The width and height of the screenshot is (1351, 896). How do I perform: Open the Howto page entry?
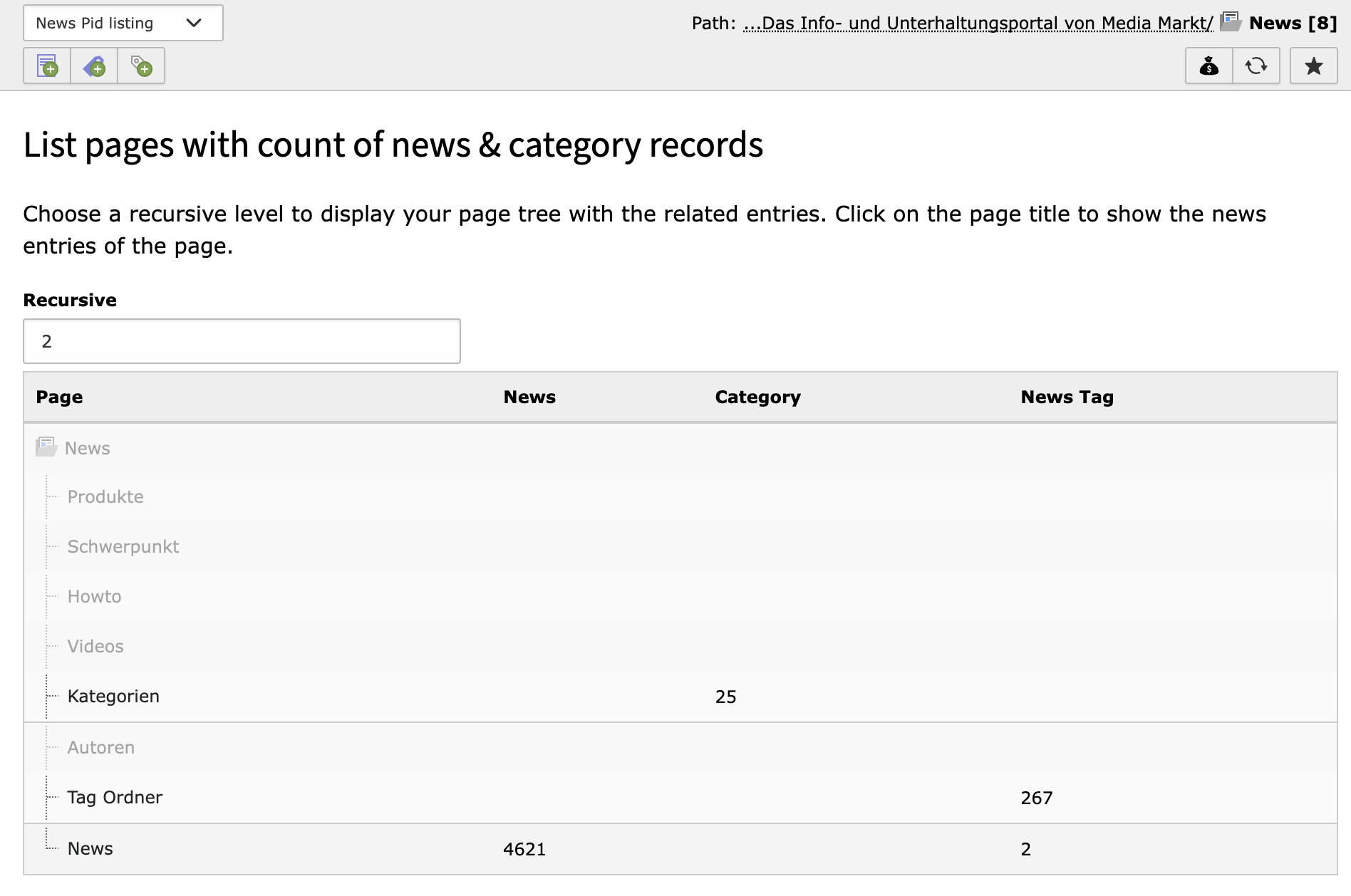pos(94,596)
